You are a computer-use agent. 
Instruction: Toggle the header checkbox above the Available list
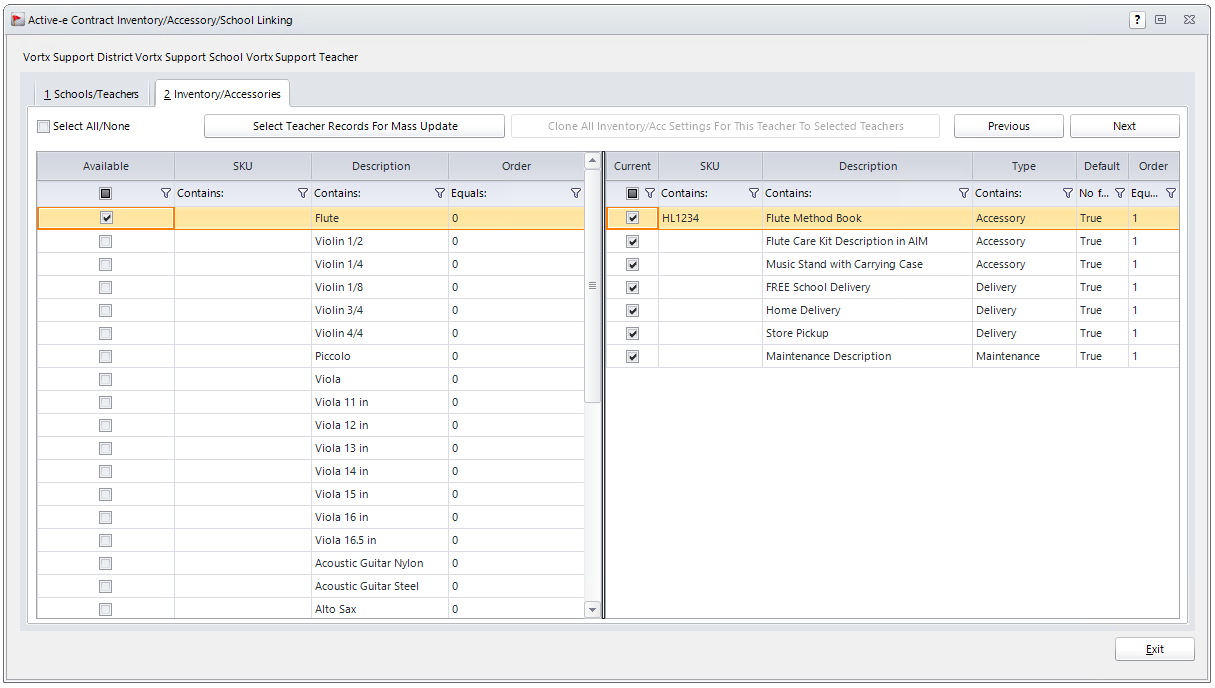105,192
